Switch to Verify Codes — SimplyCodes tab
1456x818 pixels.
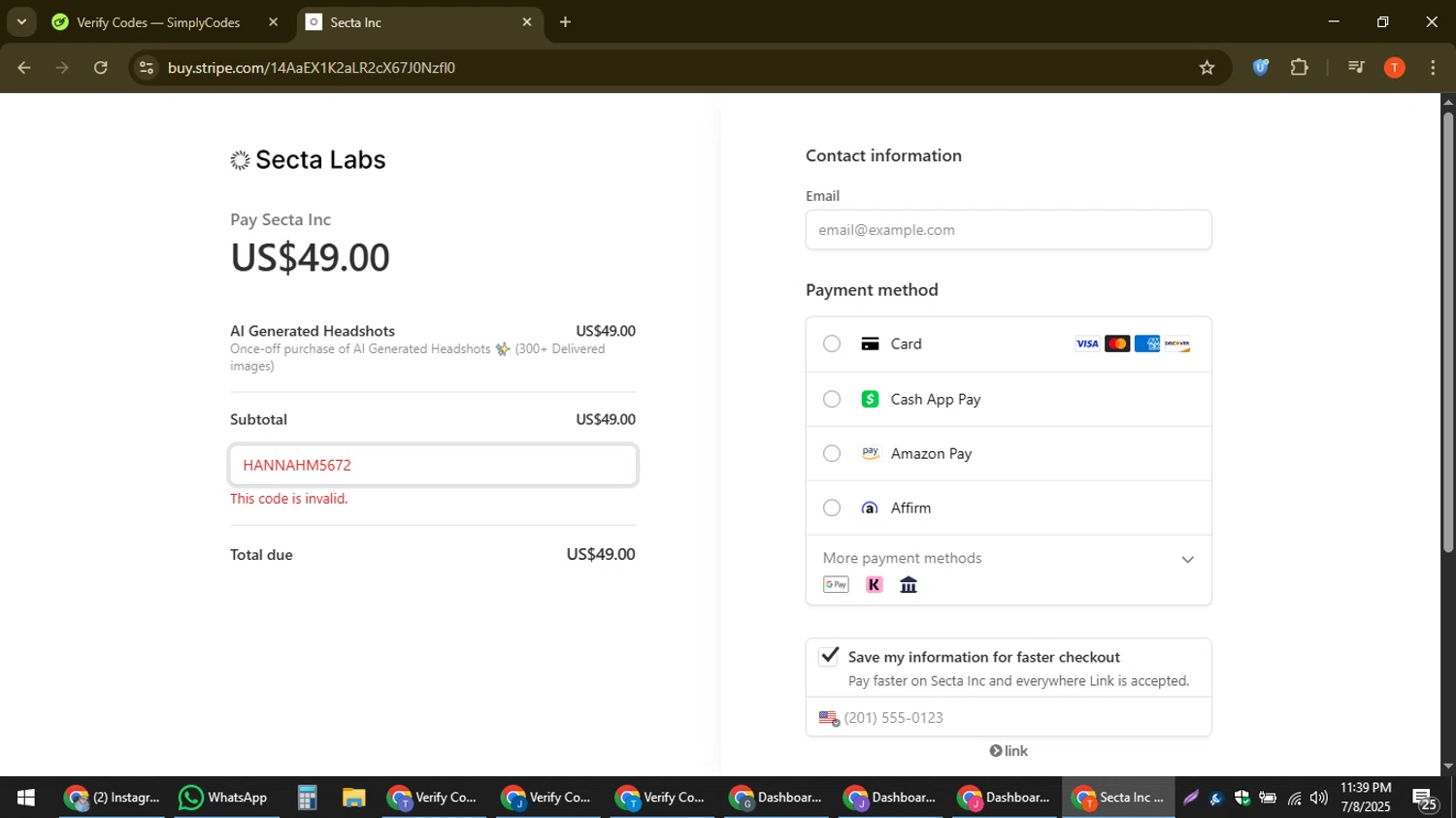pos(158,22)
